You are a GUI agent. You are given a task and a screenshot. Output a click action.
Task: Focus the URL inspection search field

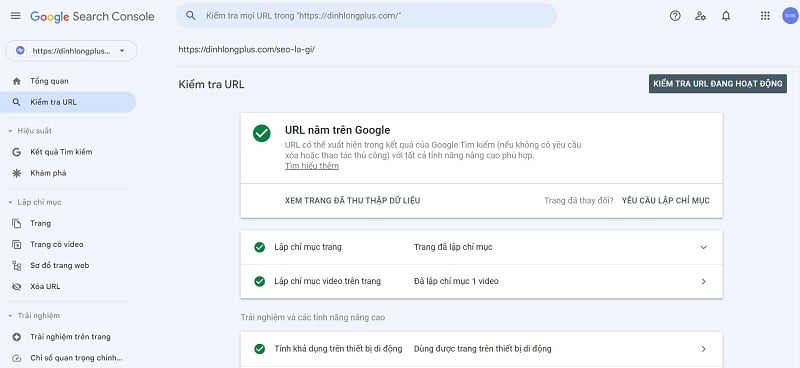click(x=366, y=16)
